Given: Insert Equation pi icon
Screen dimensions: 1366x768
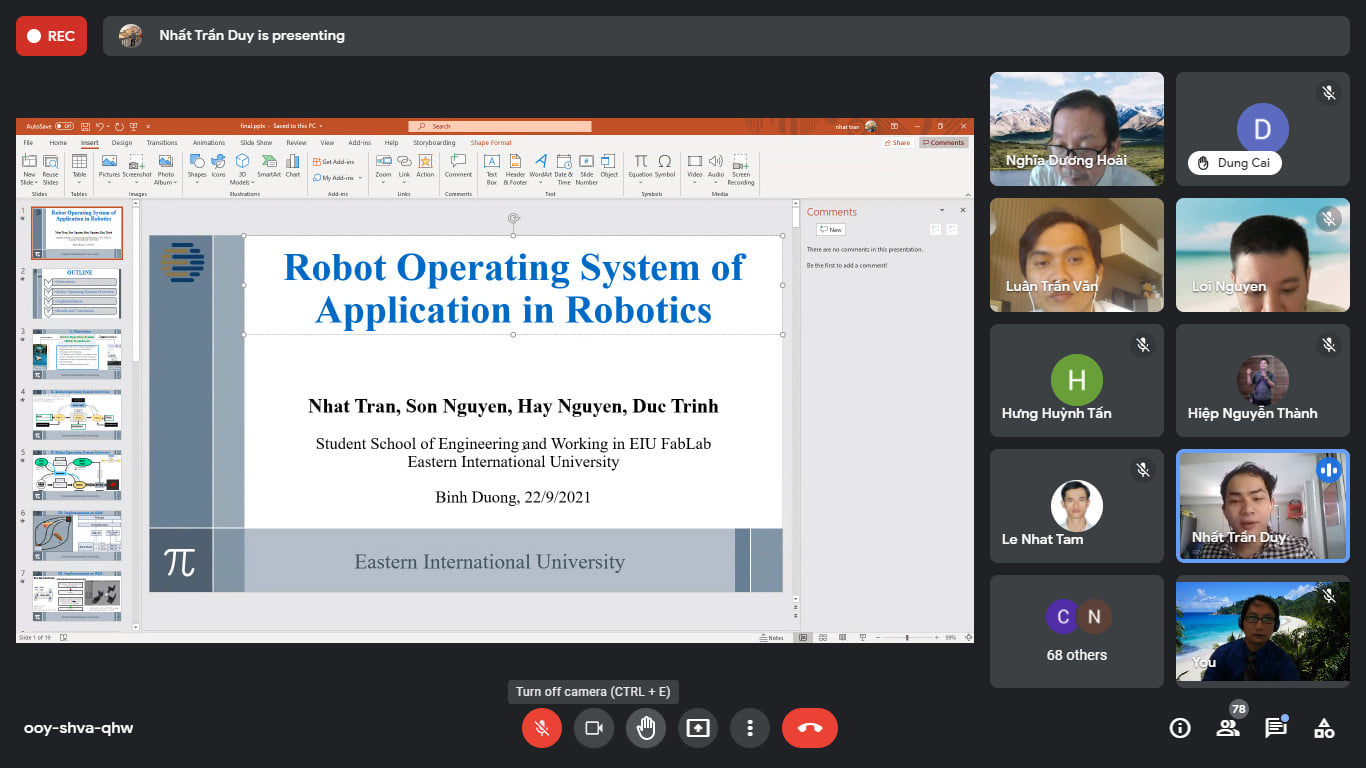Looking at the screenshot, I should click(x=640, y=161).
